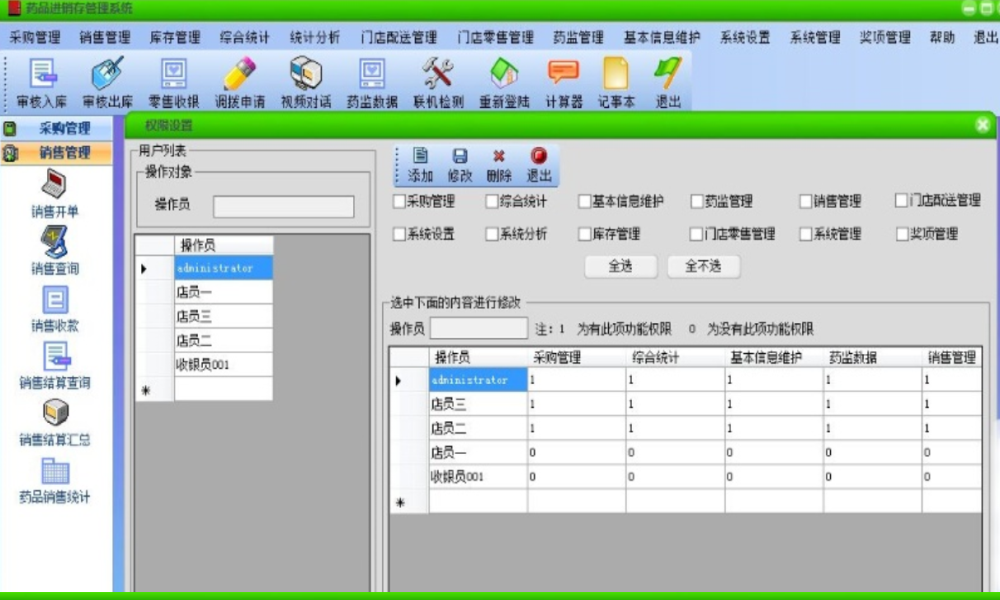Close the 权限设置 panel
This screenshot has width=1000, height=600.
click(983, 125)
